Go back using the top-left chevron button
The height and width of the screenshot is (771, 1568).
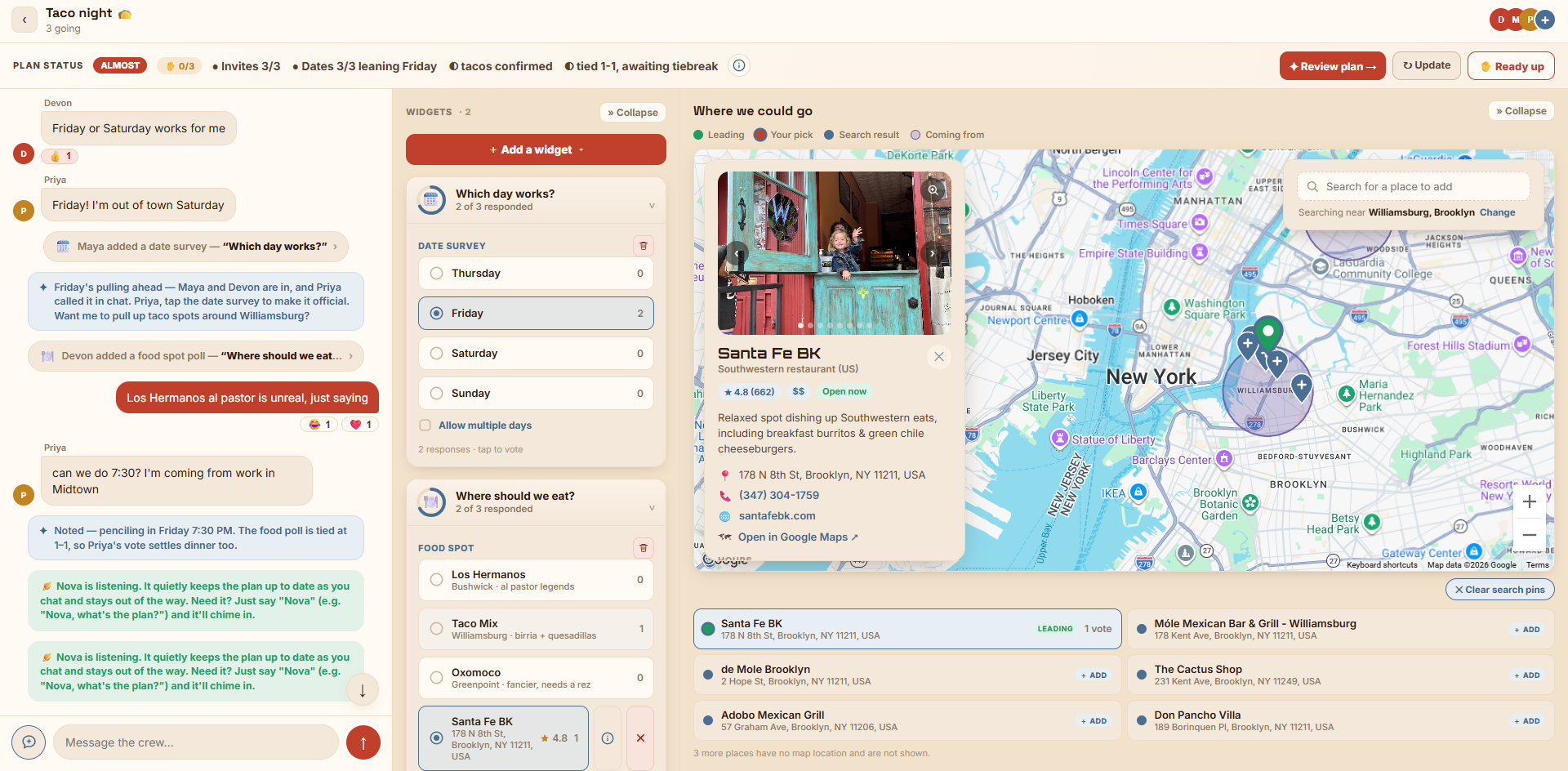coord(24,20)
